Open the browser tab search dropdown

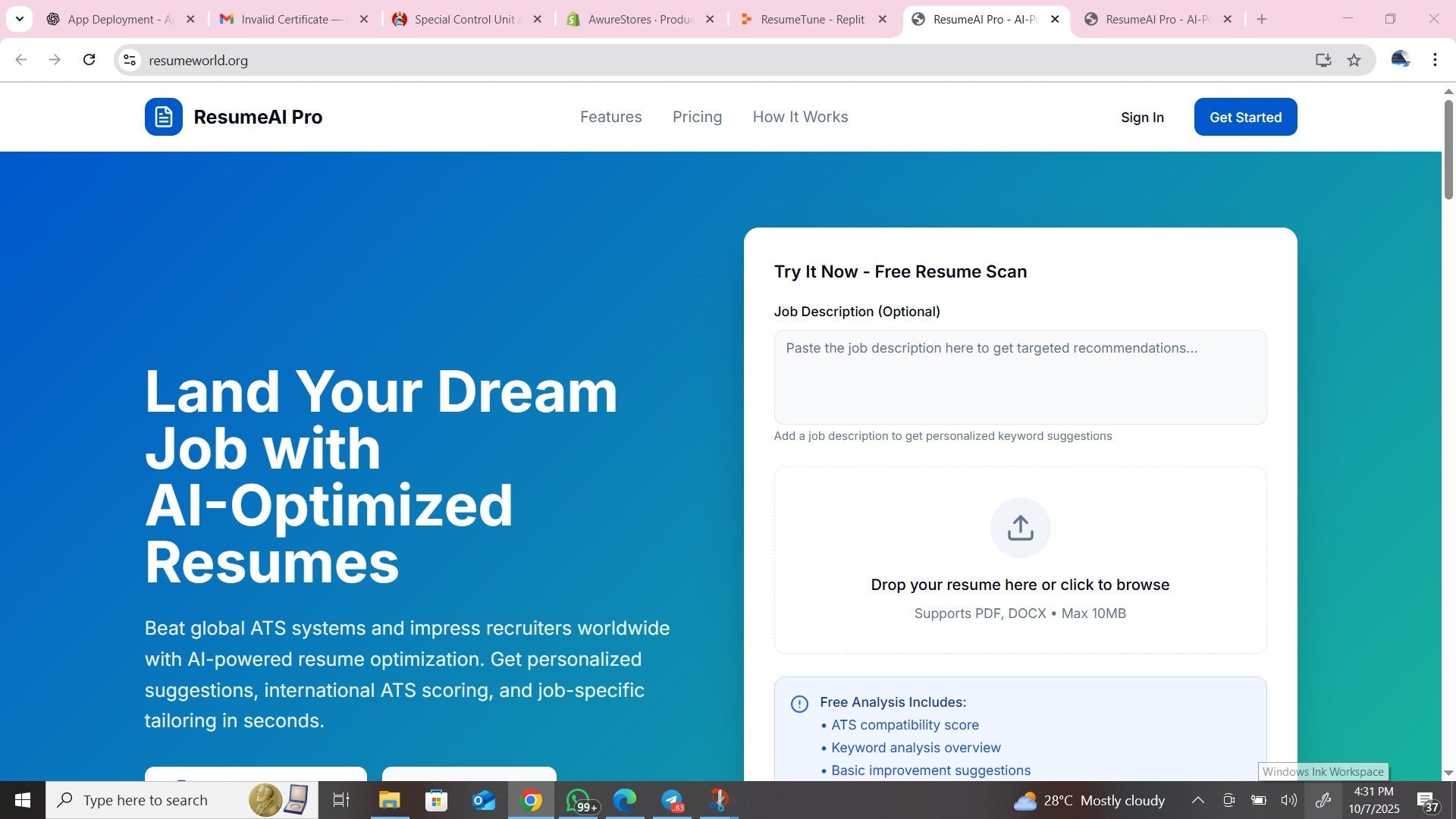20,19
